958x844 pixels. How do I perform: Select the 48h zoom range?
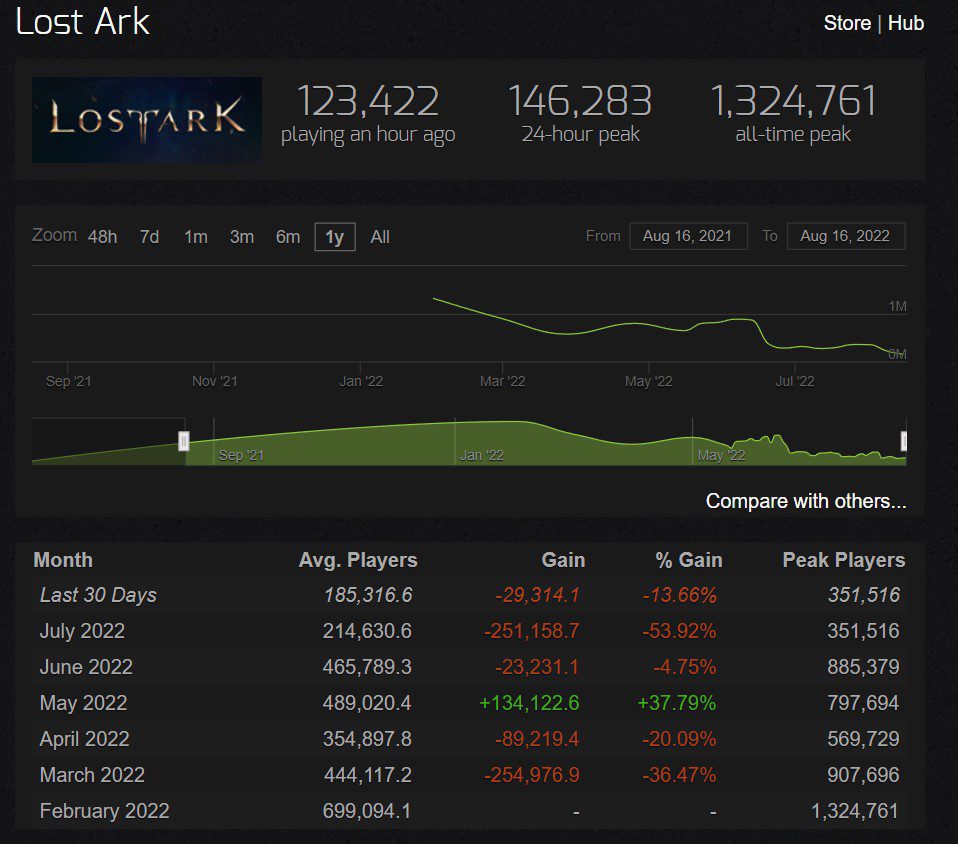[x=102, y=237]
